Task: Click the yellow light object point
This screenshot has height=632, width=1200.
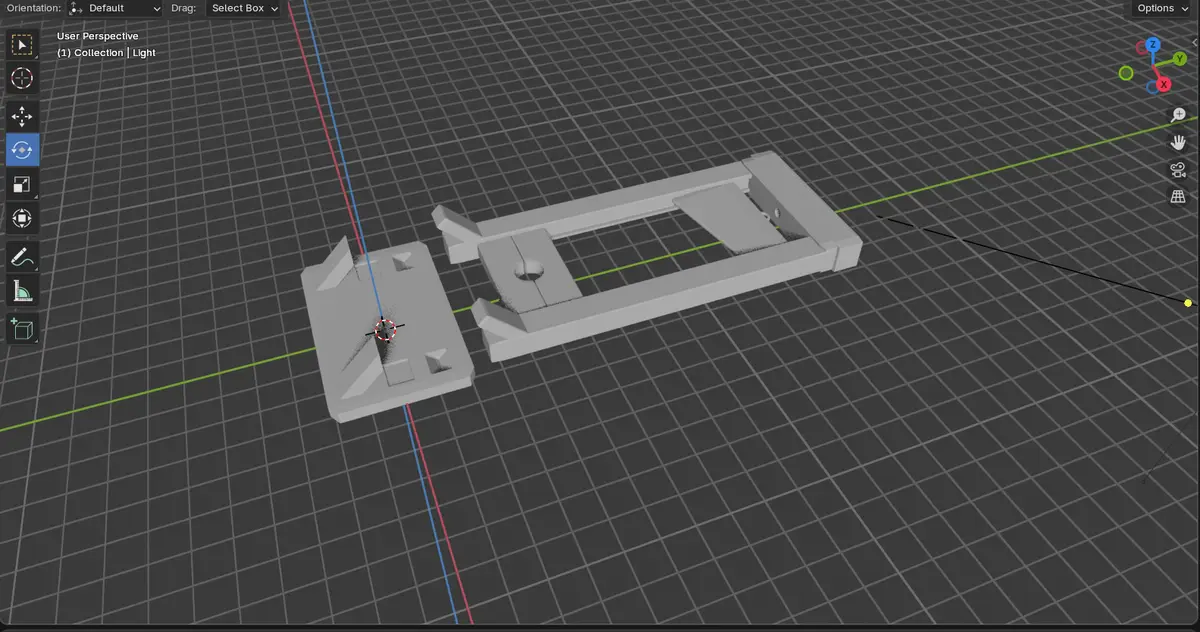Action: [1188, 303]
